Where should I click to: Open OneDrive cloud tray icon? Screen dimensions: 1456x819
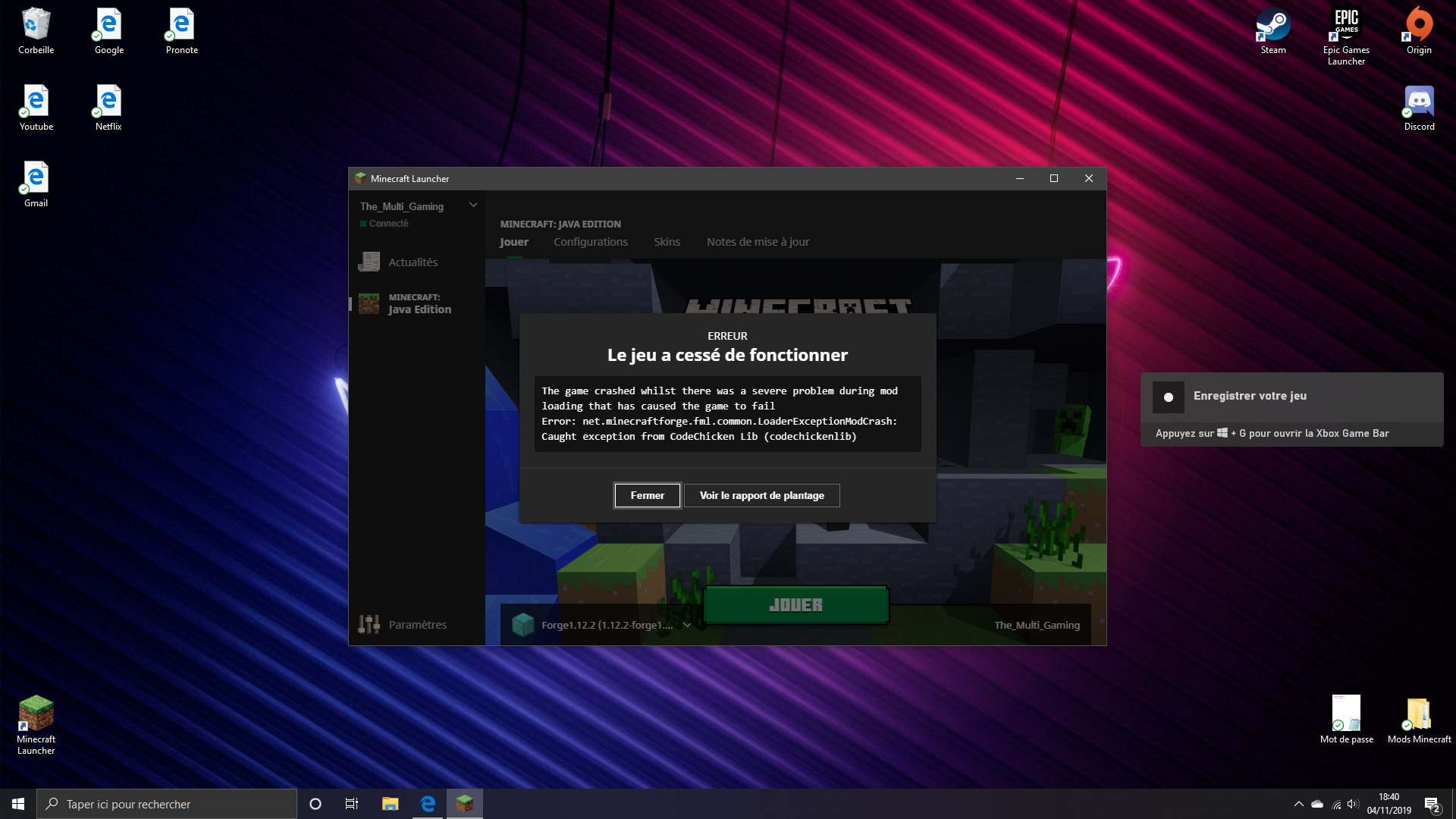click(1317, 804)
